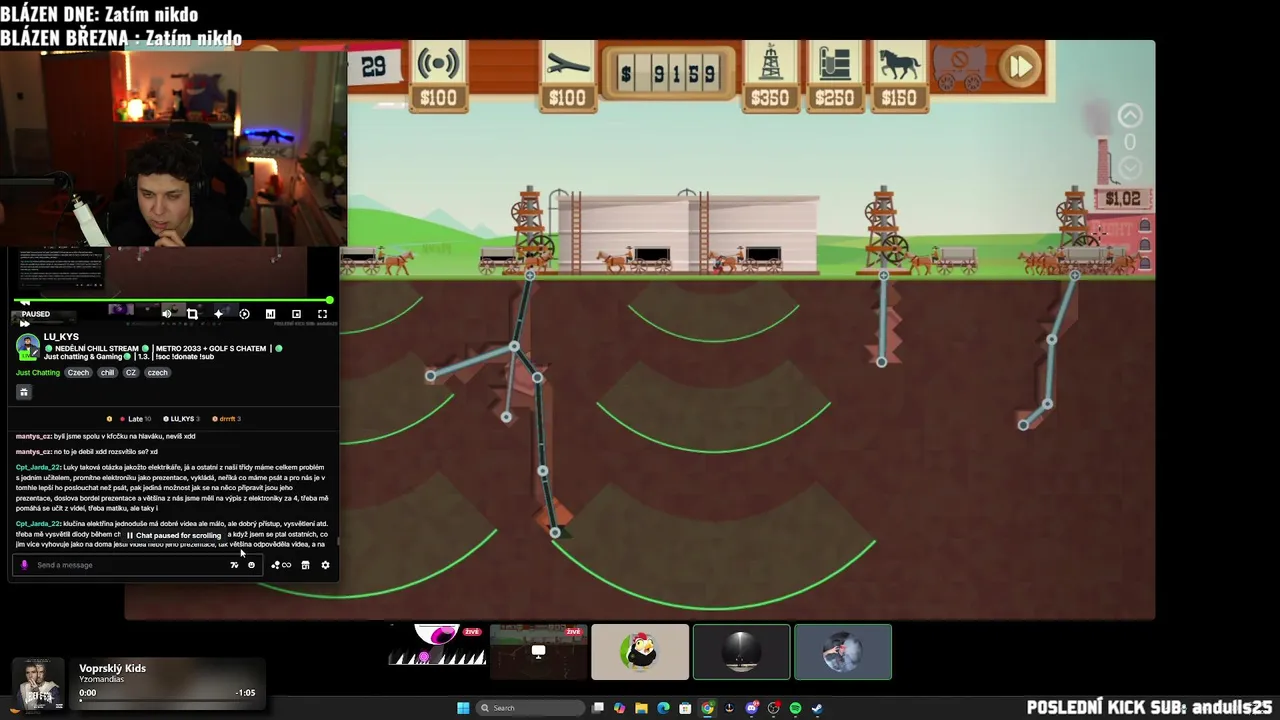Resume chat via Chat paused for scrolling
1280x720 pixels.
[173, 535]
